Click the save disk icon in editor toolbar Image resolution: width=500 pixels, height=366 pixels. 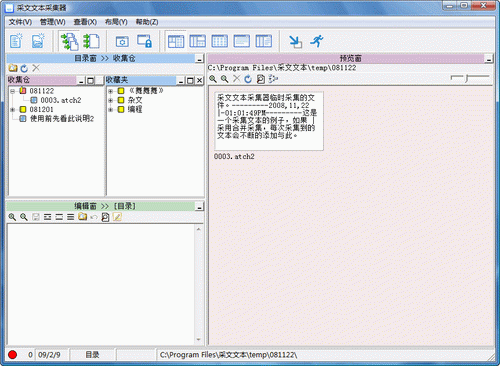click(x=36, y=217)
